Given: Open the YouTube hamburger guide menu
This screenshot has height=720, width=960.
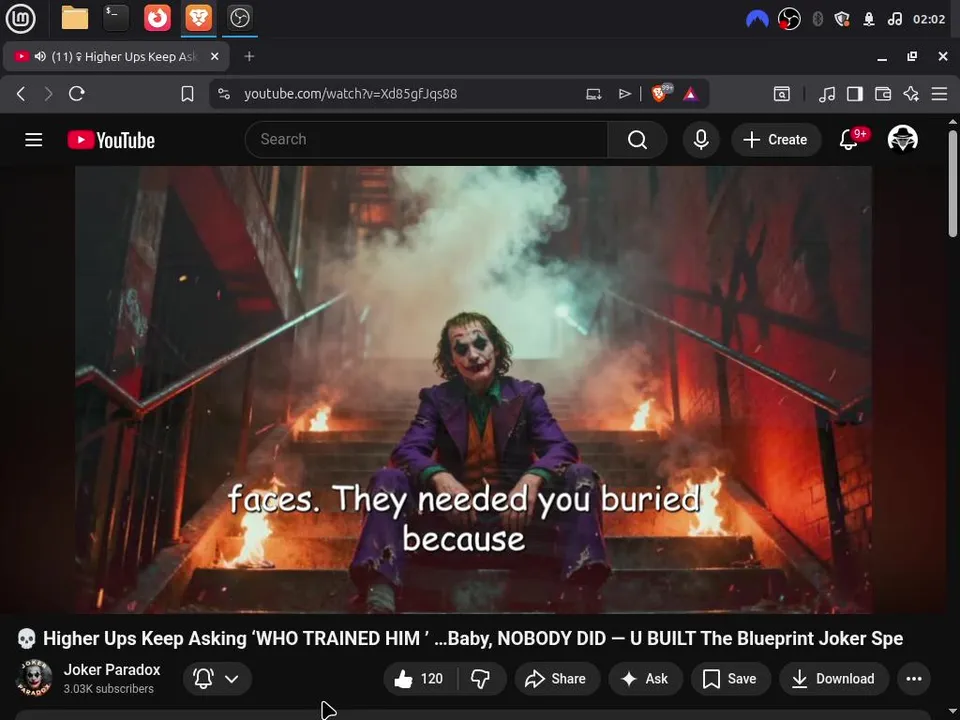Looking at the screenshot, I should click(x=34, y=140).
